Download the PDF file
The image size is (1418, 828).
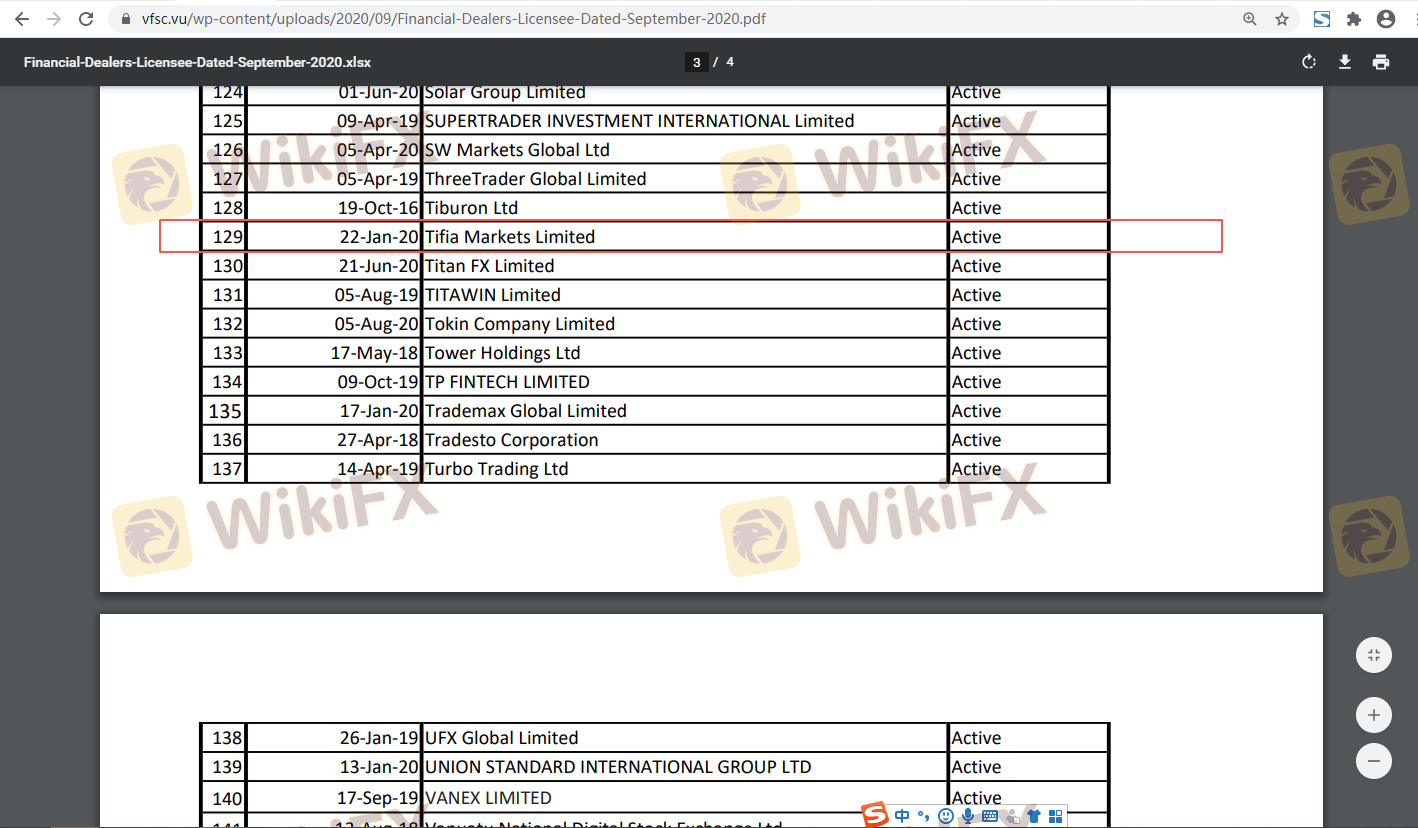pos(1345,62)
